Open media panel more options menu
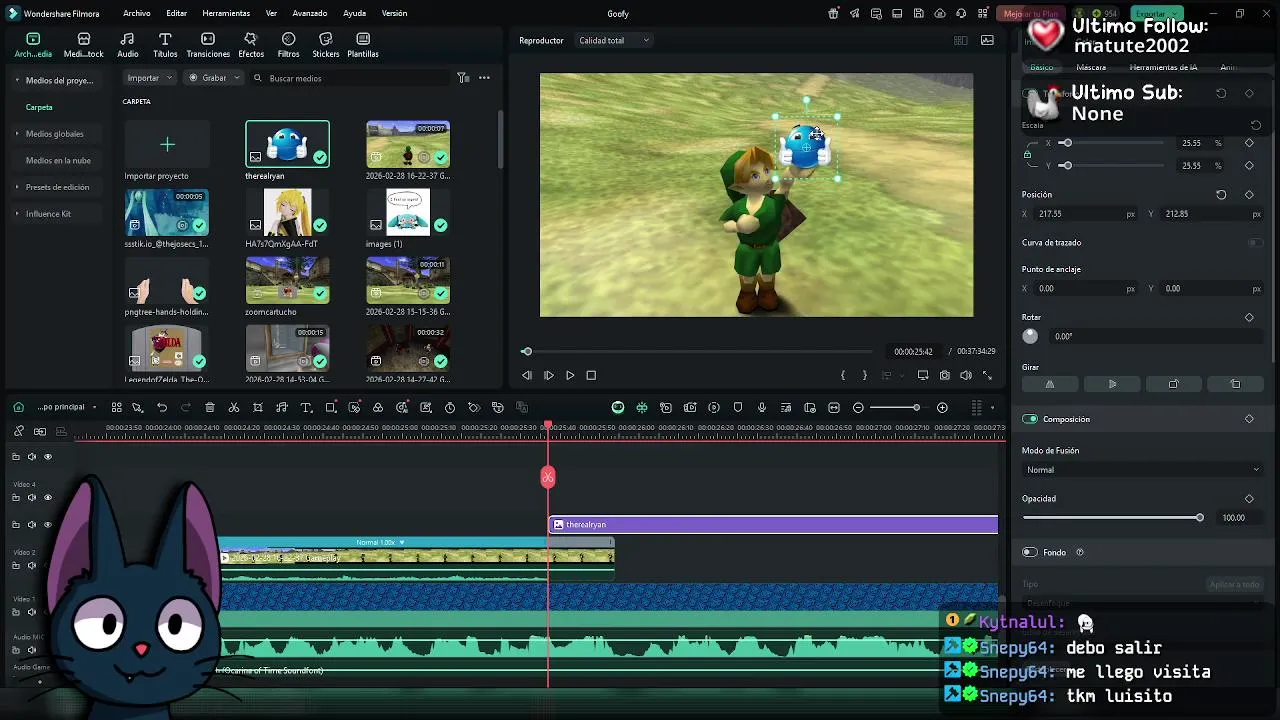Screen dimensions: 1280x720 pos(484,78)
